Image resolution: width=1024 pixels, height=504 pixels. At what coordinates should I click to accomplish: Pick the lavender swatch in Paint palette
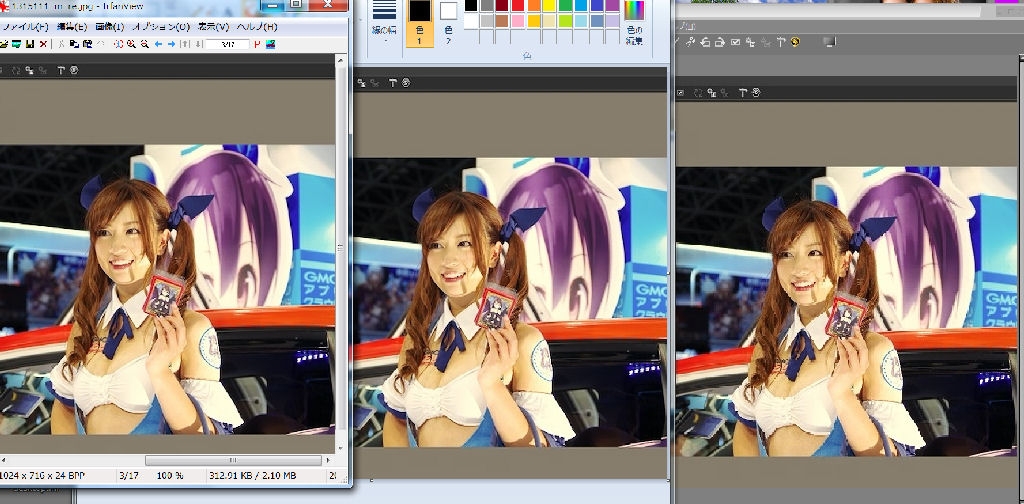[x=613, y=21]
